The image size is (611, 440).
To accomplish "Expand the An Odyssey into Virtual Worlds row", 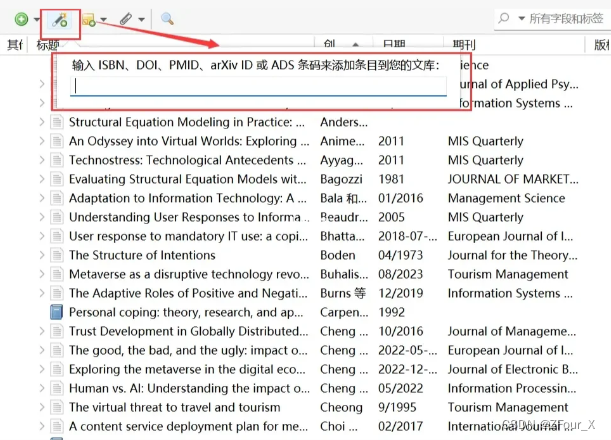I will pyautogui.click(x=42, y=141).
